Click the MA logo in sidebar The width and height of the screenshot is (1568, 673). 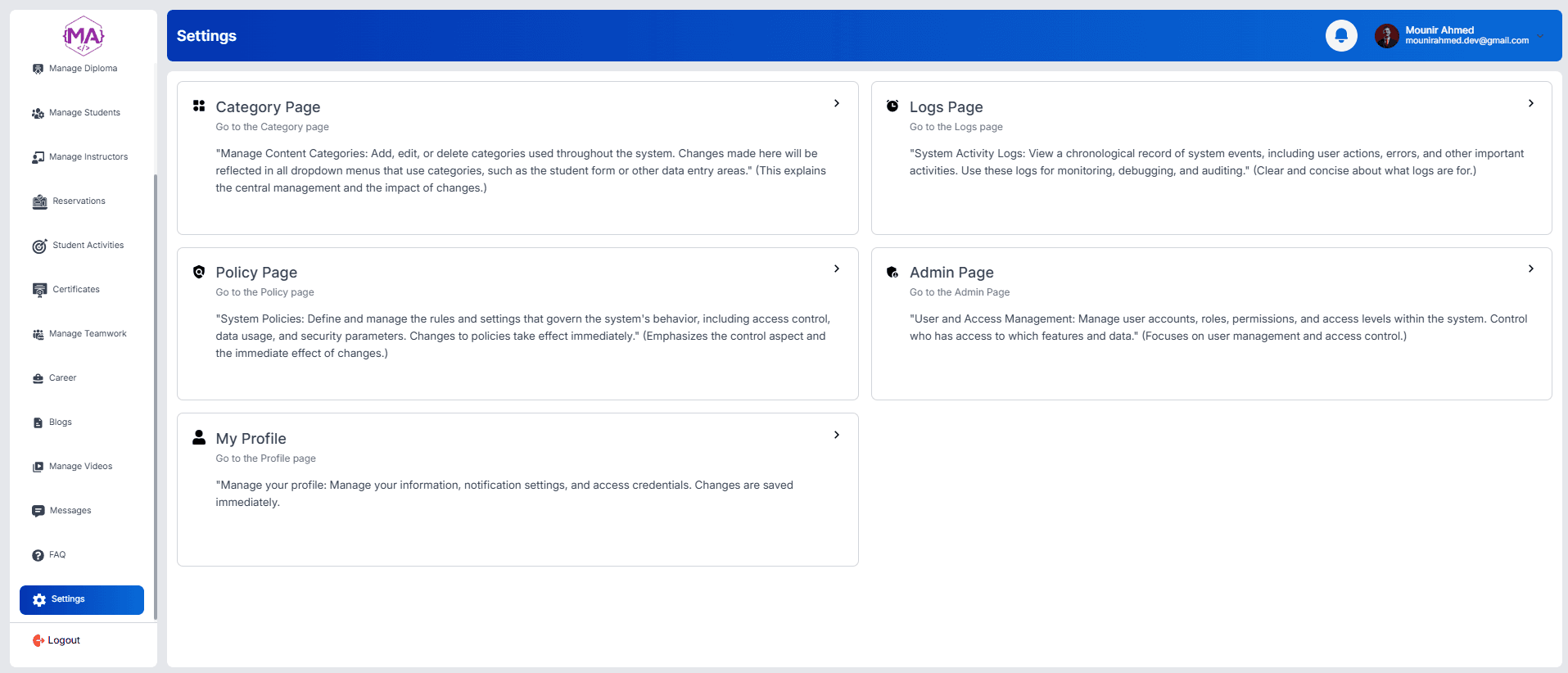(84, 36)
